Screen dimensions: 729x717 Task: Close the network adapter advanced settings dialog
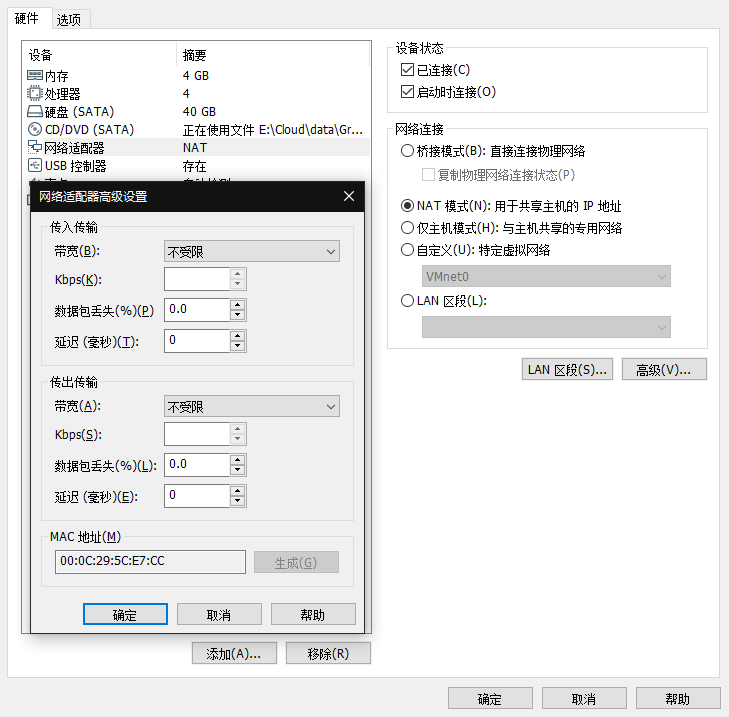tap(348, 197)
